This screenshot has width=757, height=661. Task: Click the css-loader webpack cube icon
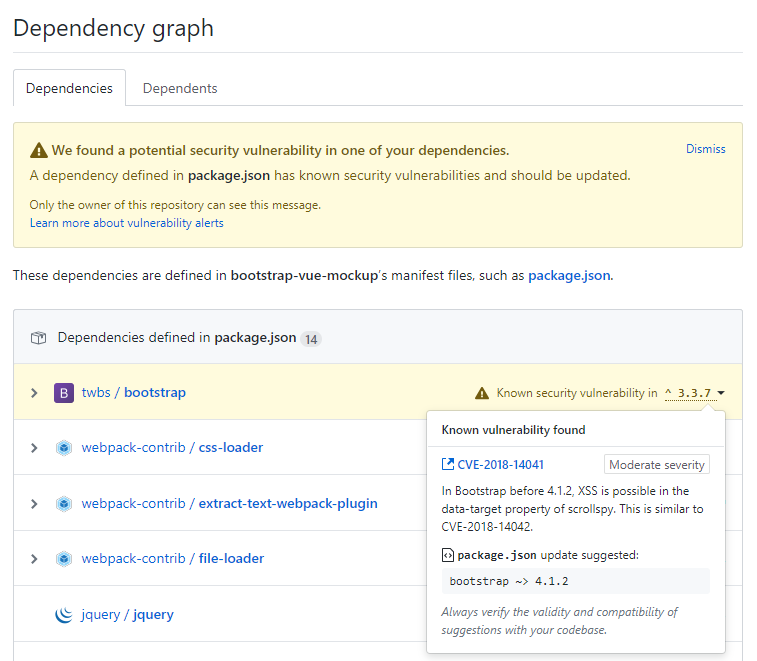click(64, 448)
